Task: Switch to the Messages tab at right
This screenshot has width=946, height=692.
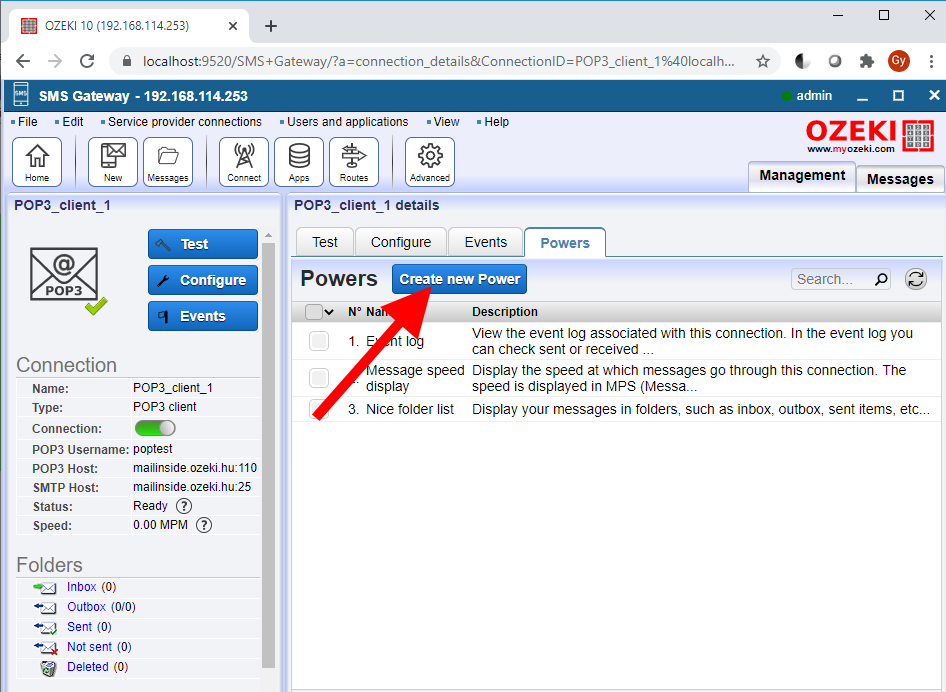Action: click(900, 179)
